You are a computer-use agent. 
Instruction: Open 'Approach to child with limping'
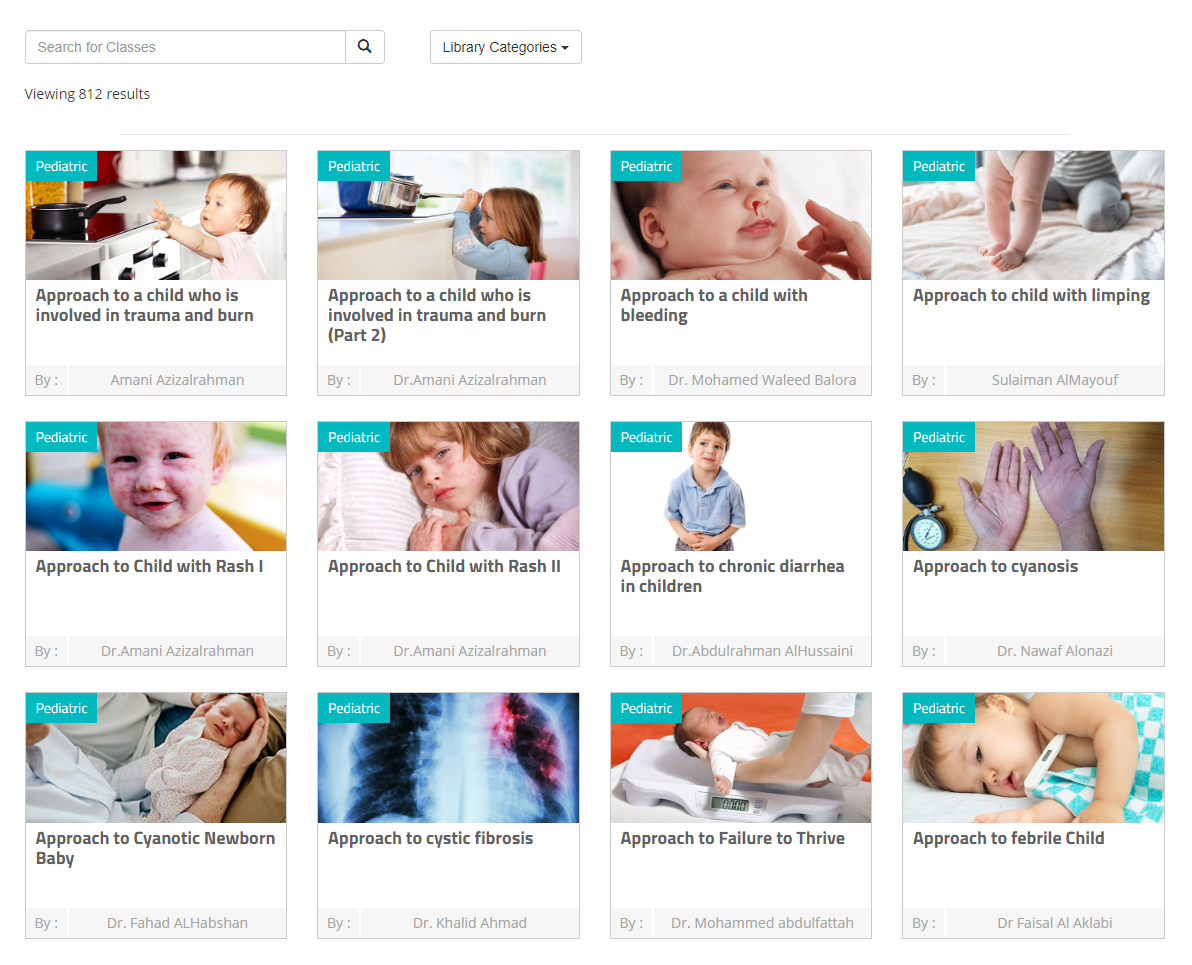click(1032, 296)
